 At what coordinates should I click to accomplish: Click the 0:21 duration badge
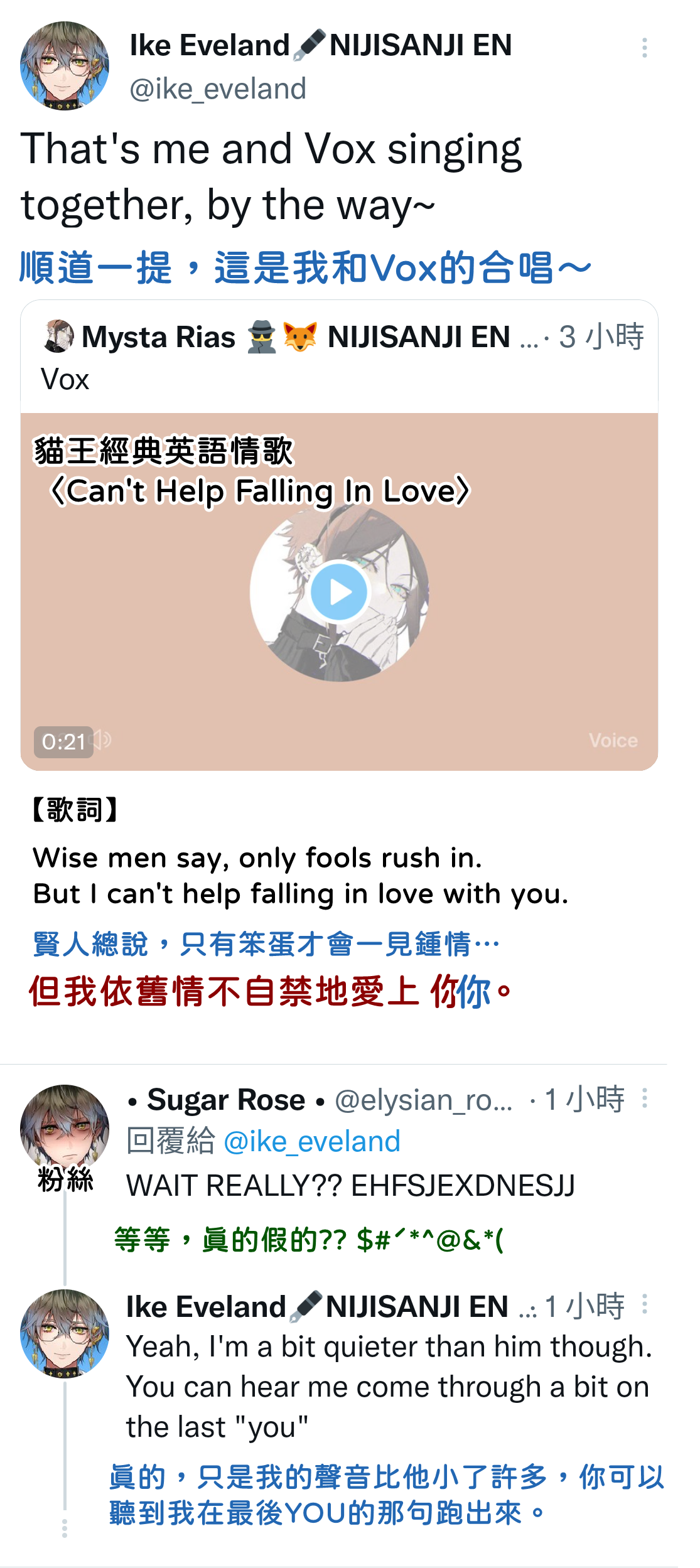(x=63, y=742)
